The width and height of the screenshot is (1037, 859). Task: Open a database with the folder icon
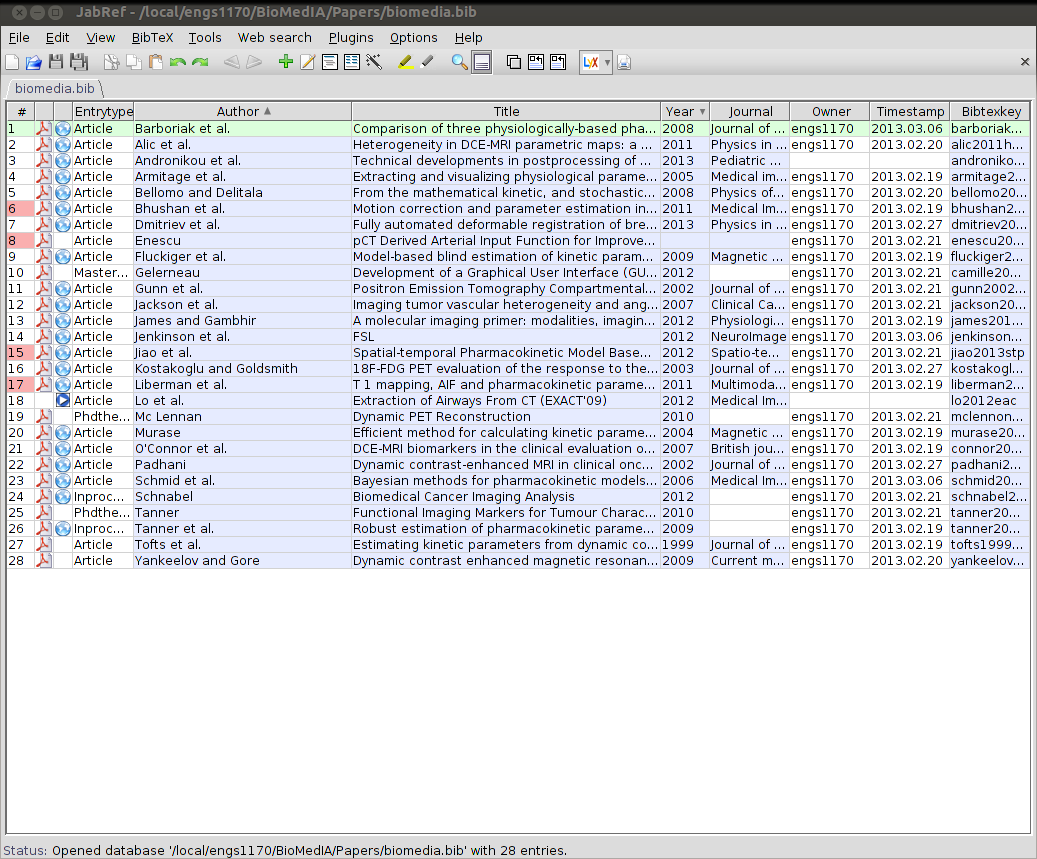[33, 62]
